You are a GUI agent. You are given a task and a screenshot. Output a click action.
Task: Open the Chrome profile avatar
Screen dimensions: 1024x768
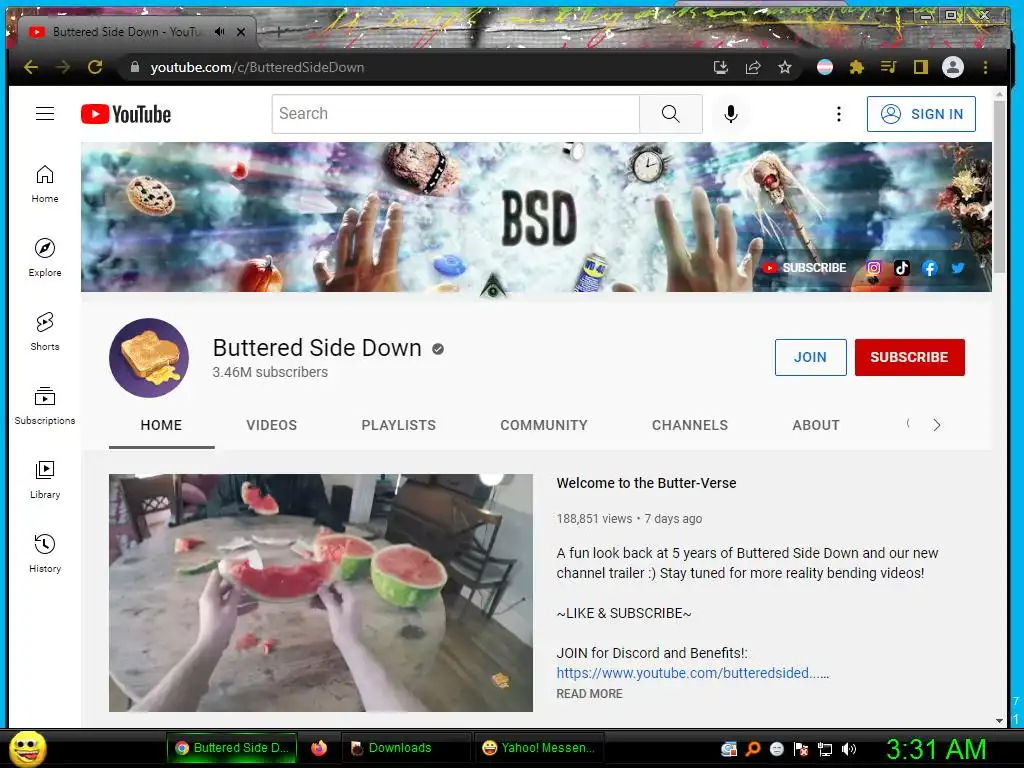click(953, 67)
